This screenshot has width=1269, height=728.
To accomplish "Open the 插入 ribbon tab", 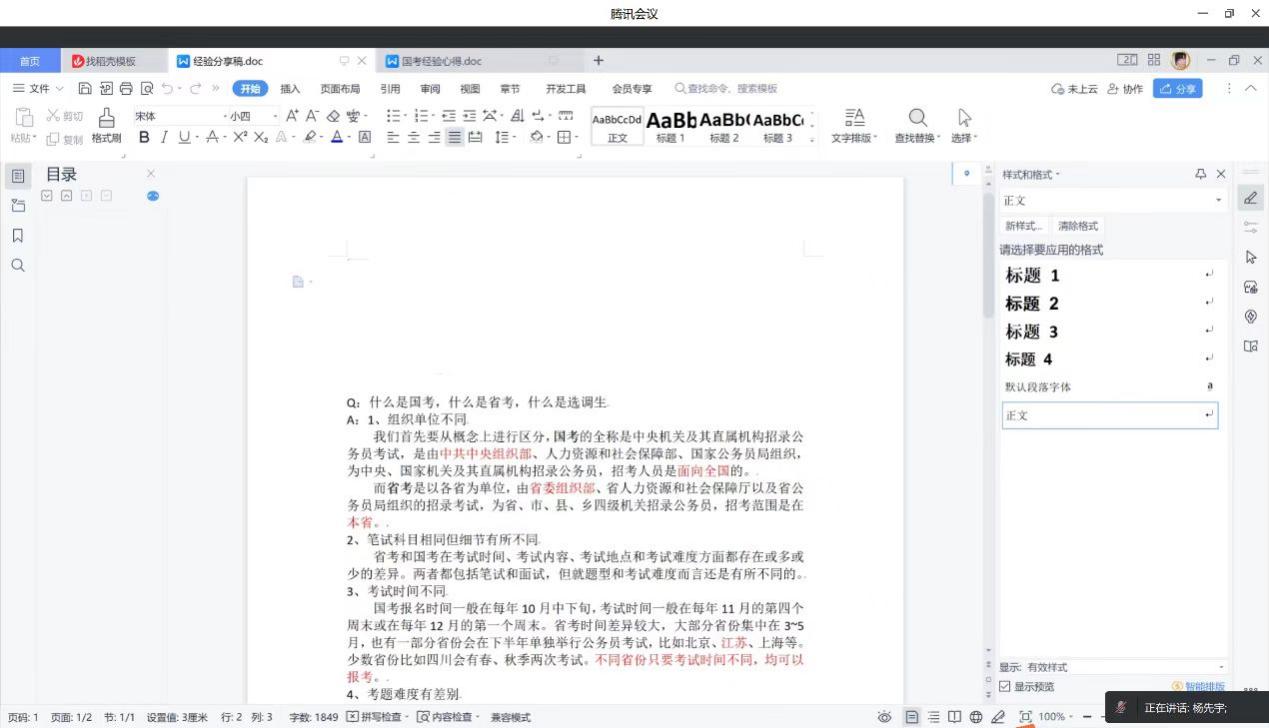I will tap(290, 89).
